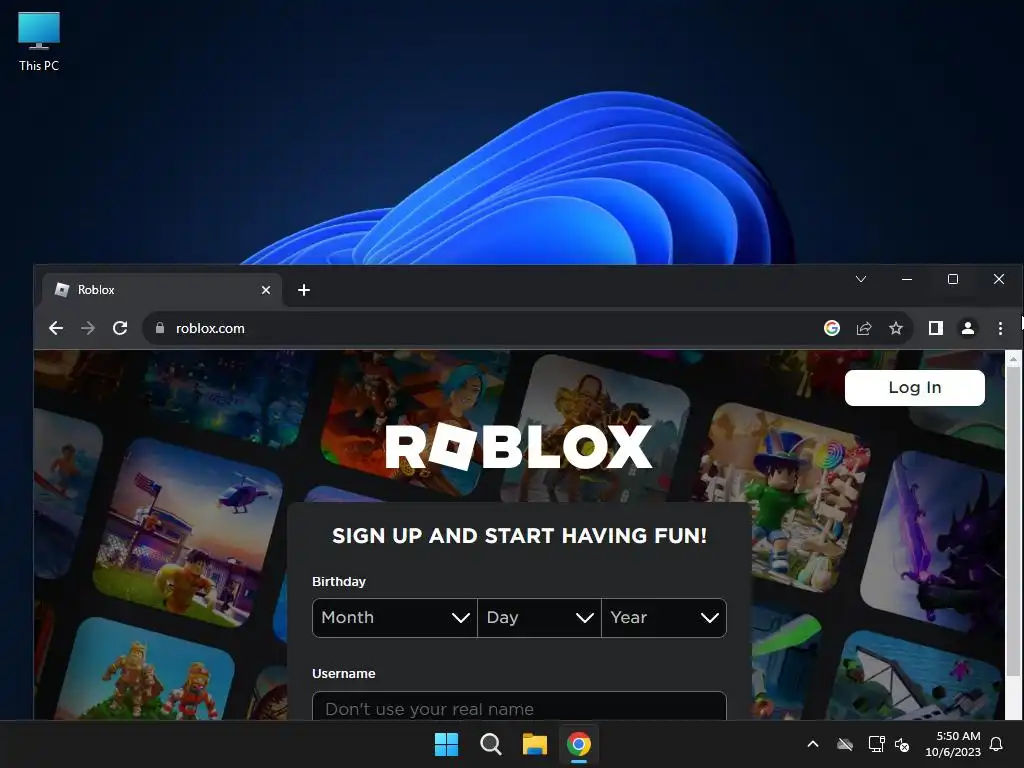This screenshot has height=768, width=1024.
Task: Share this page icon
Action: click(864, 328)
